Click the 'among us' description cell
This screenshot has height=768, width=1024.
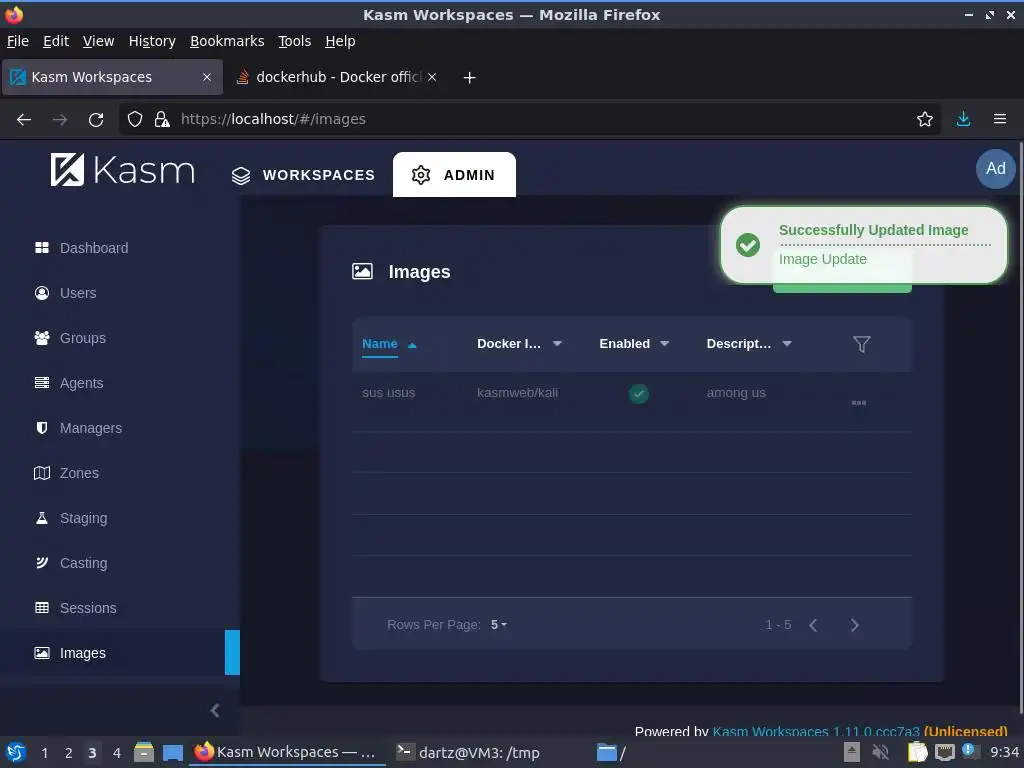point(736,393)
